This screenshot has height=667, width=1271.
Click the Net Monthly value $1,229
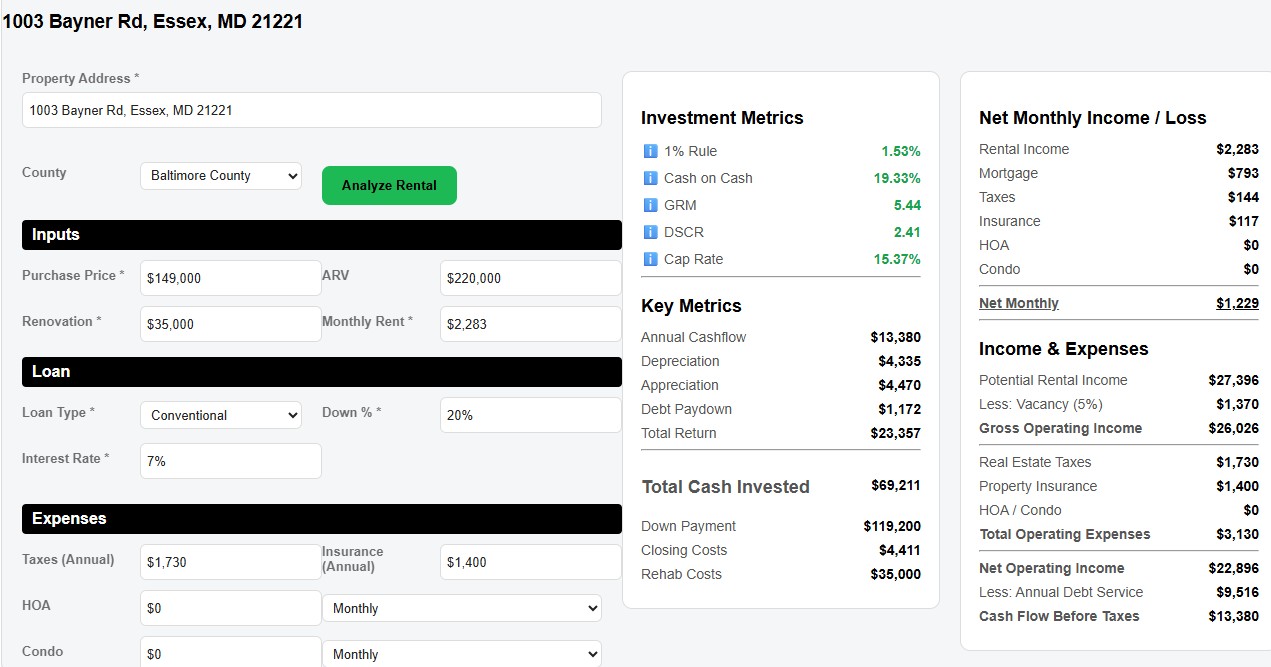point(1237,303)
